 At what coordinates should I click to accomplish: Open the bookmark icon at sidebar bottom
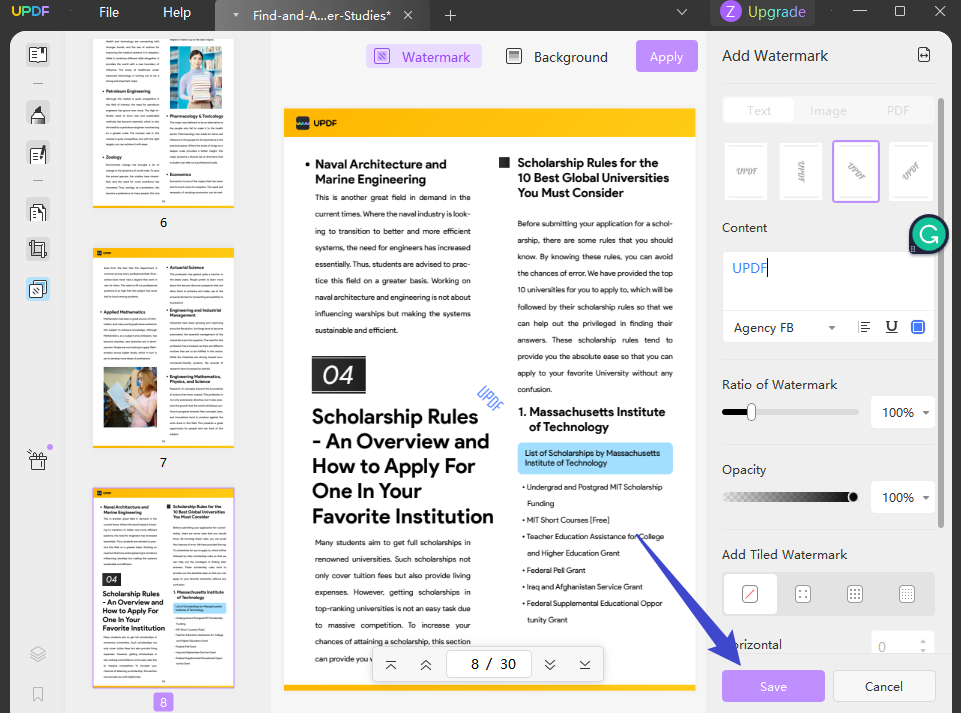(x=38, y=694)
